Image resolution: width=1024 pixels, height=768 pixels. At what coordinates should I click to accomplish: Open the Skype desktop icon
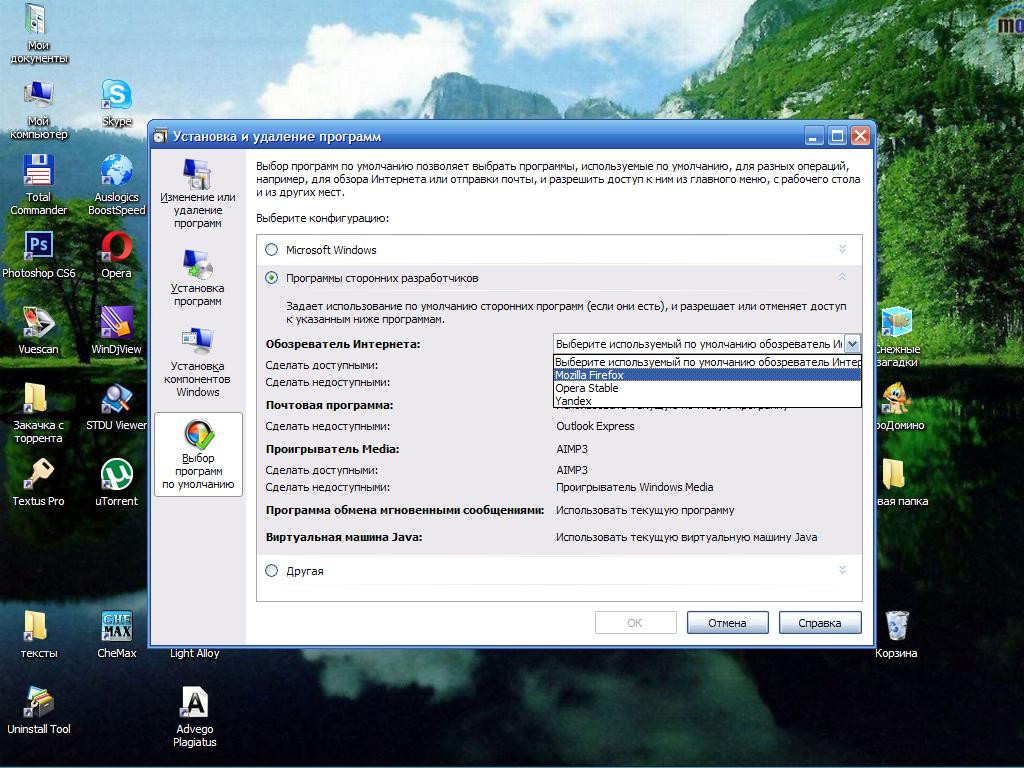[116, 96]
